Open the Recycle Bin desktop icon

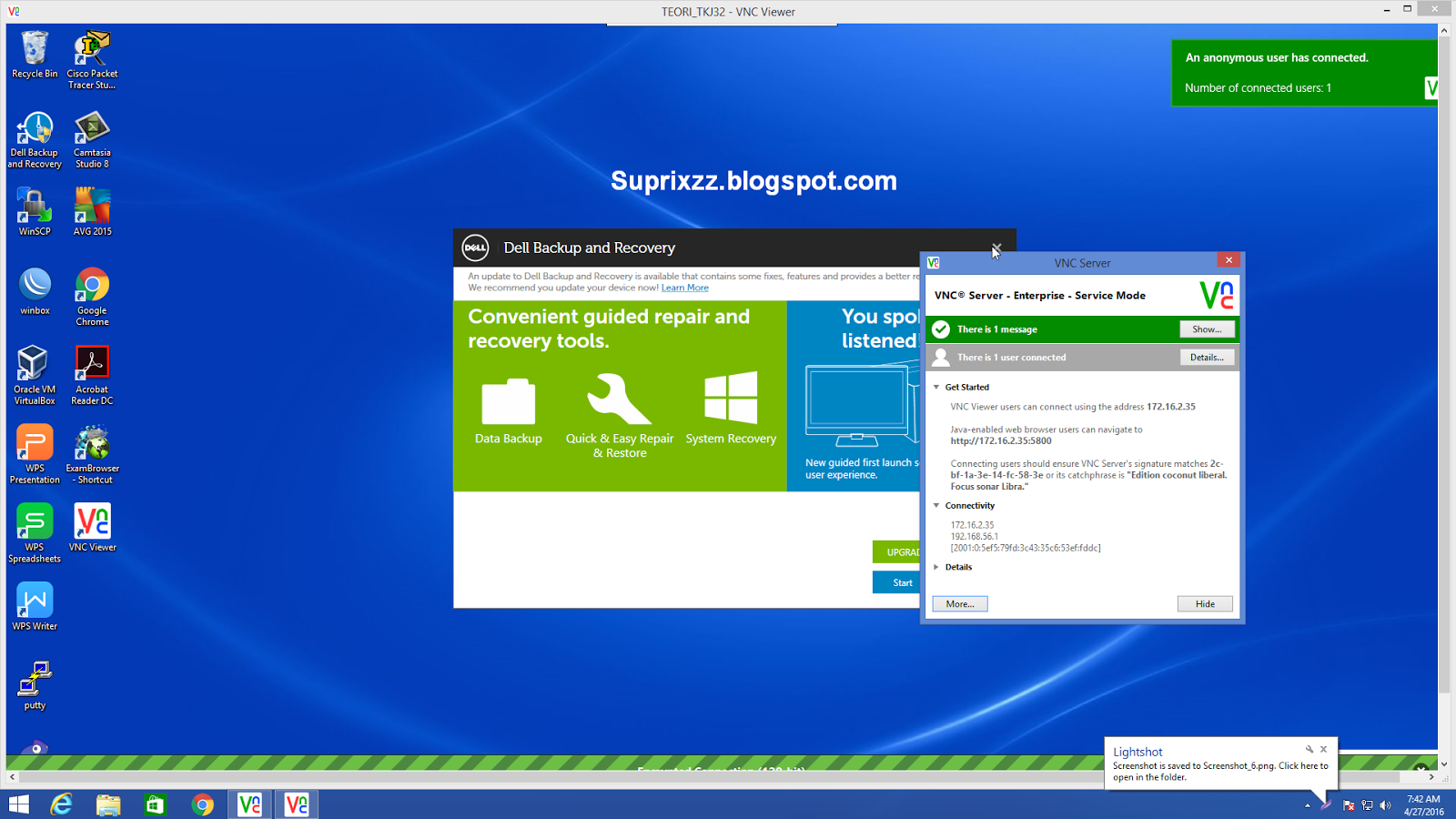click(35, 56)
